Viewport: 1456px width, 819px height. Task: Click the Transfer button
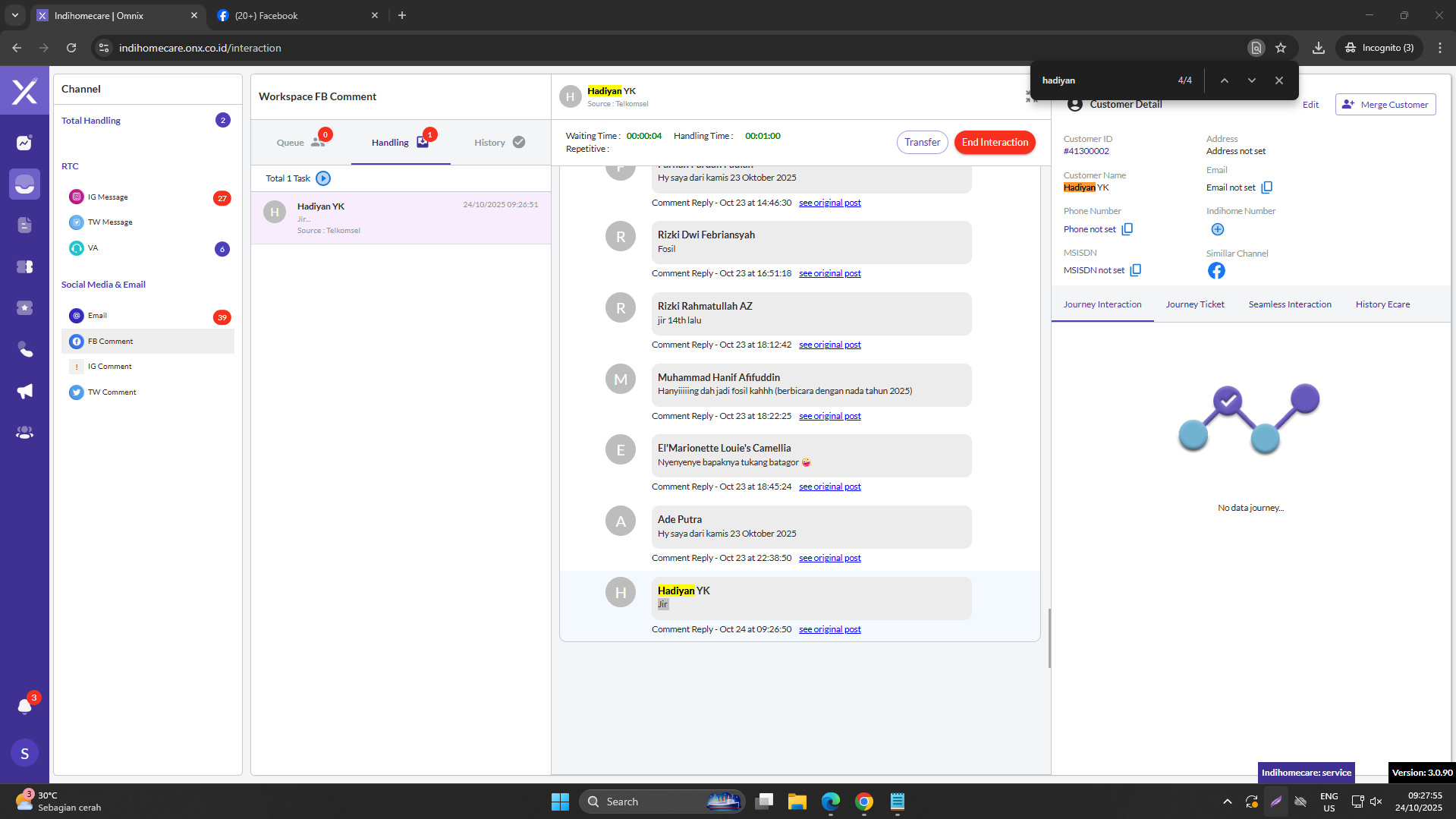click(922, 143)
